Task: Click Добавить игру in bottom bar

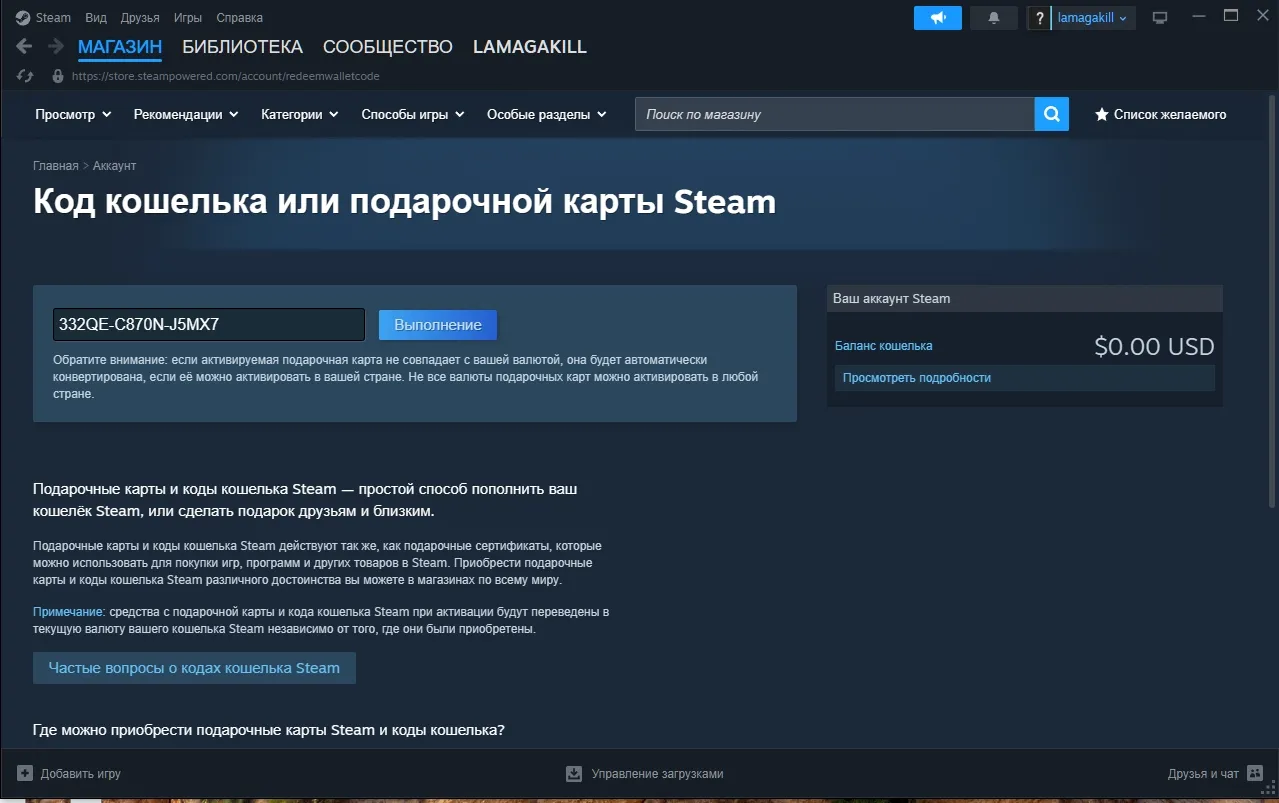Action: coord(81,774)
